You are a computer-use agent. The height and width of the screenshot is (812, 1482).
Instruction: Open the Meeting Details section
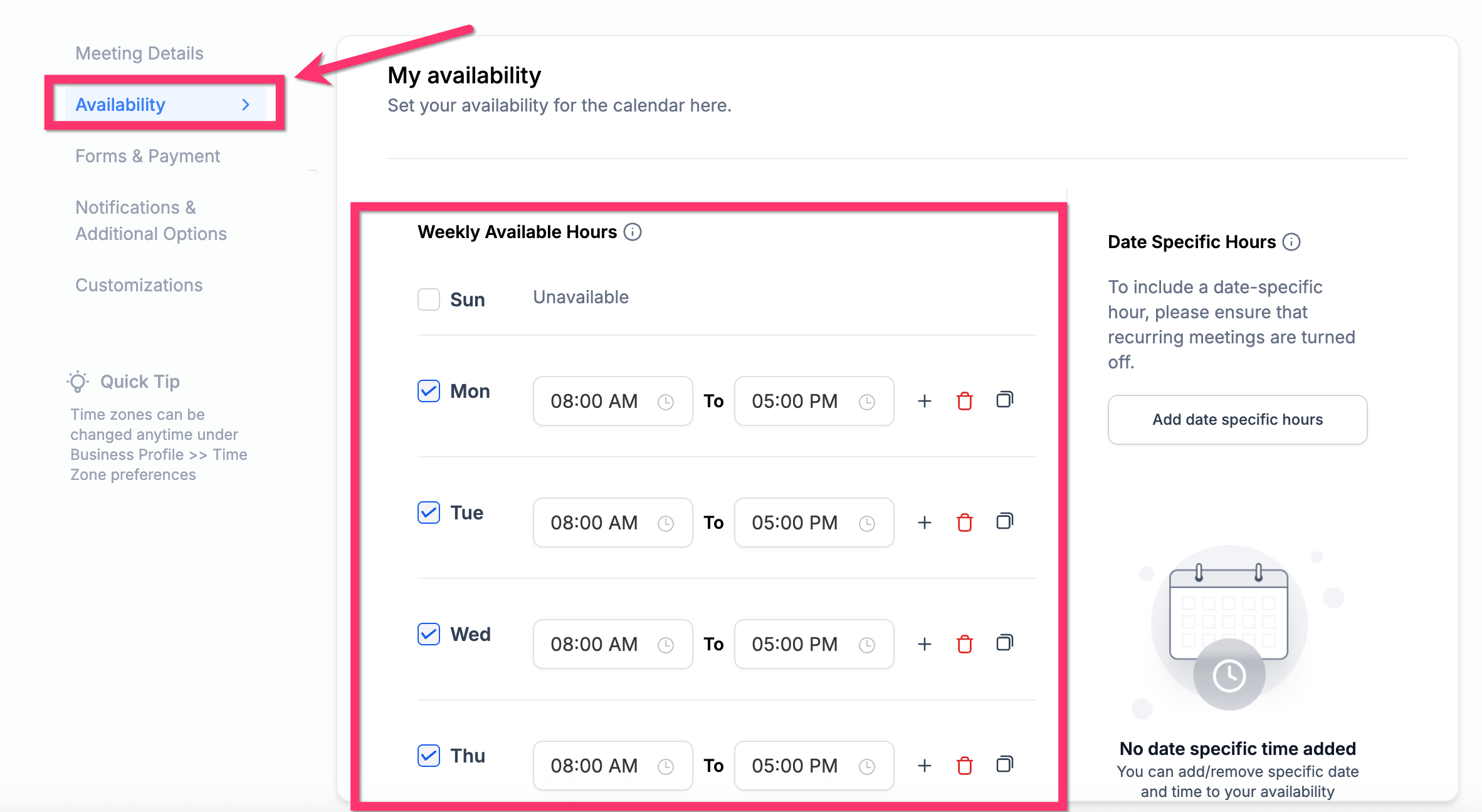point(139,53)
